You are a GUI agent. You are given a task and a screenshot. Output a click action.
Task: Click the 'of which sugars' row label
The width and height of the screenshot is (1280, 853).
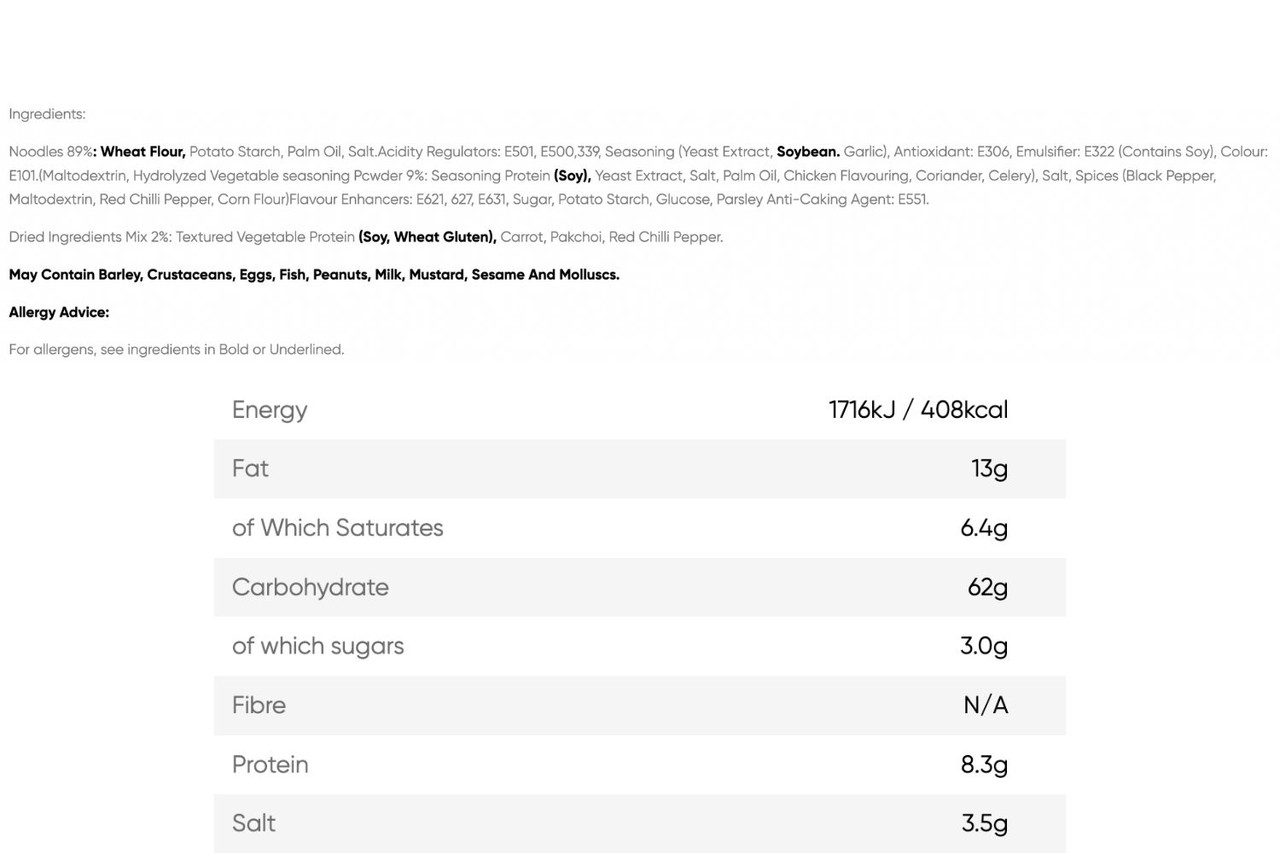click(318, 646)
